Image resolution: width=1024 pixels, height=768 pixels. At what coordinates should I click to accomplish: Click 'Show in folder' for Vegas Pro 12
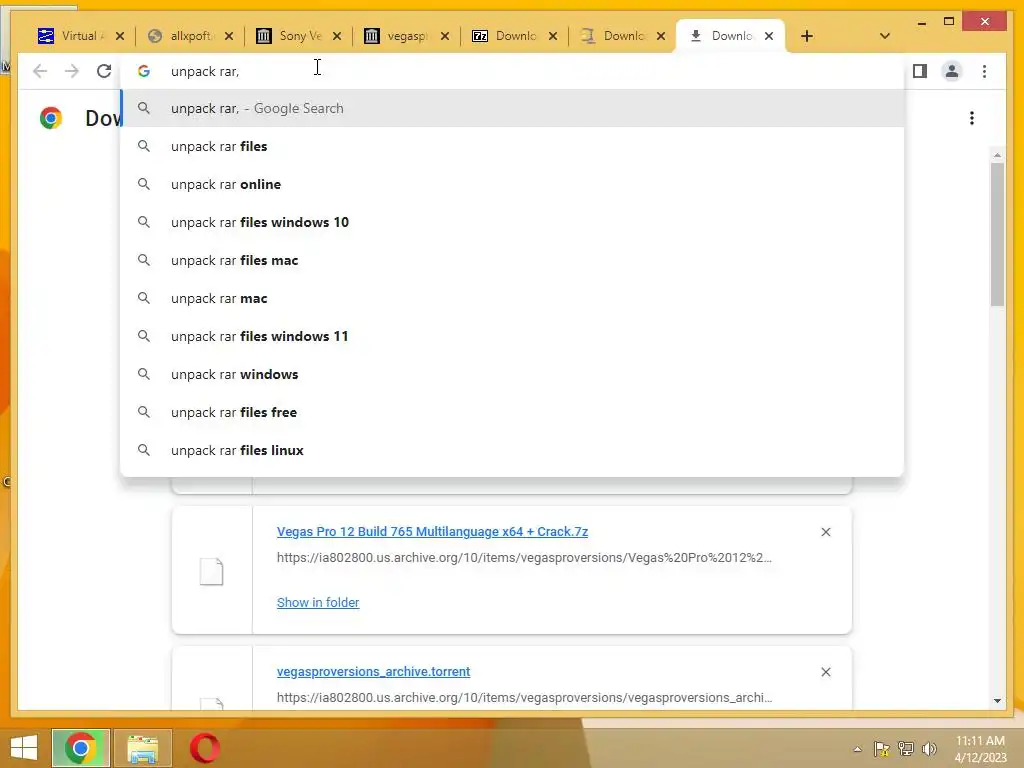pos(318,602)
